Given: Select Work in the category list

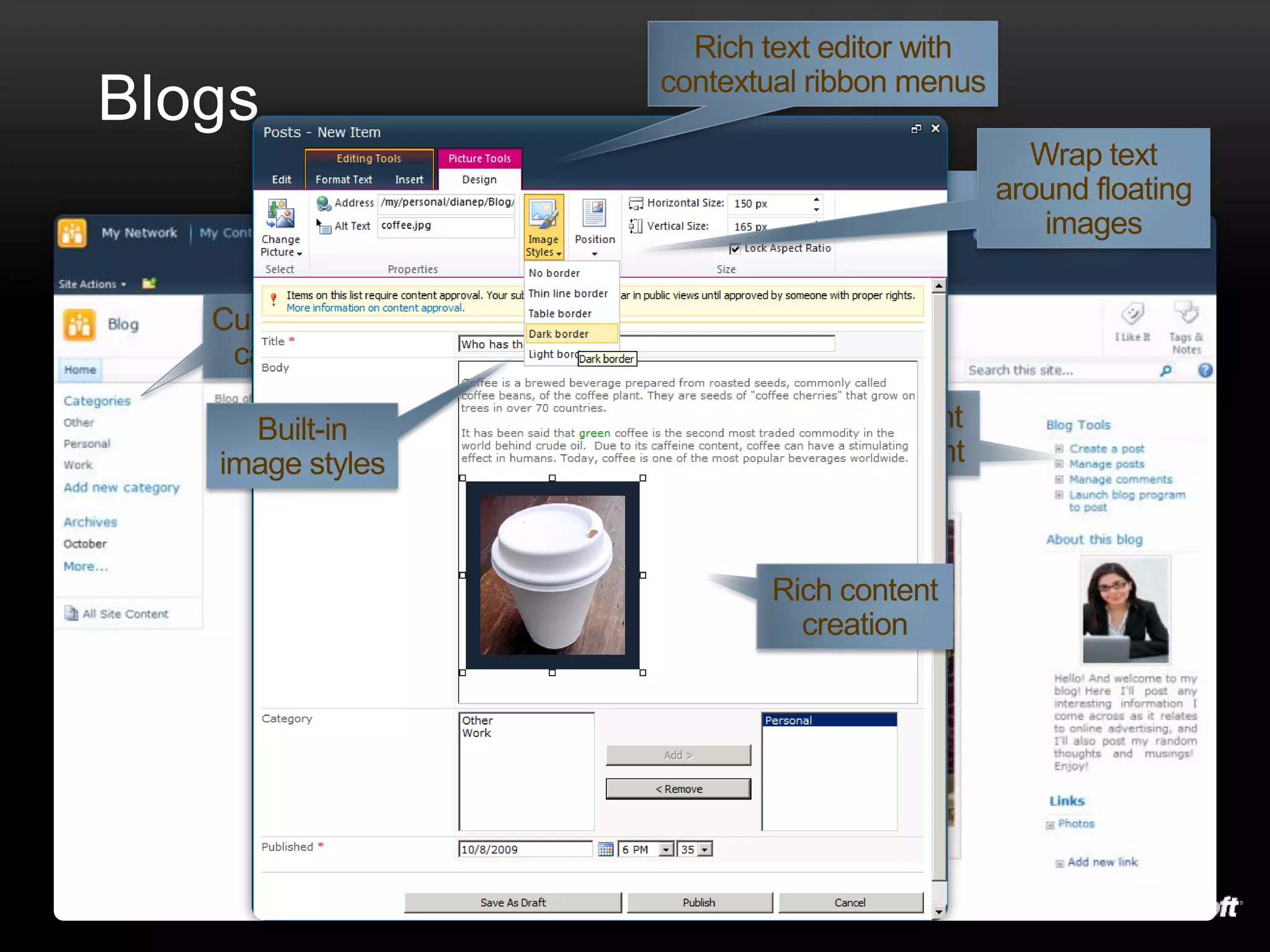Looking at the screenshot, I should (476, 733).
